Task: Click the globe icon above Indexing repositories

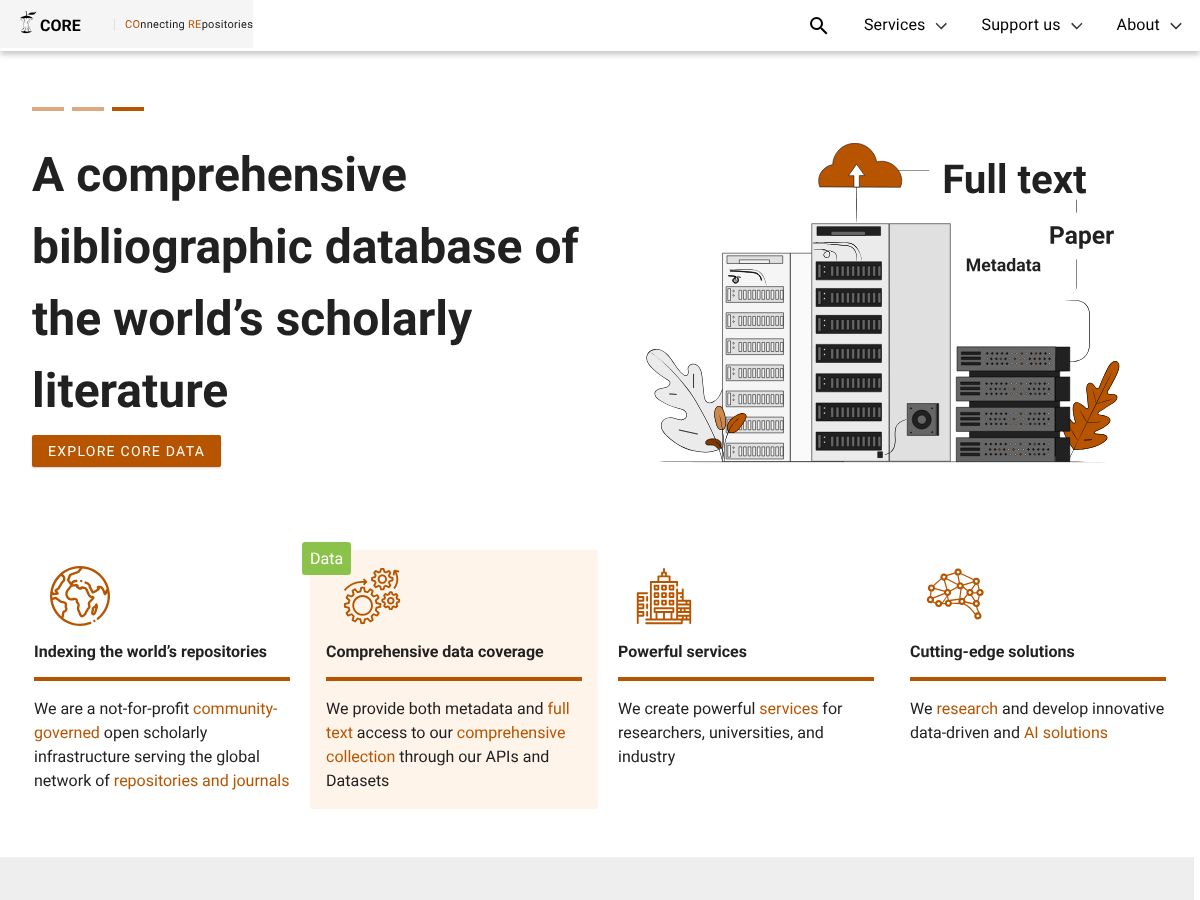Action: point(80,596)
